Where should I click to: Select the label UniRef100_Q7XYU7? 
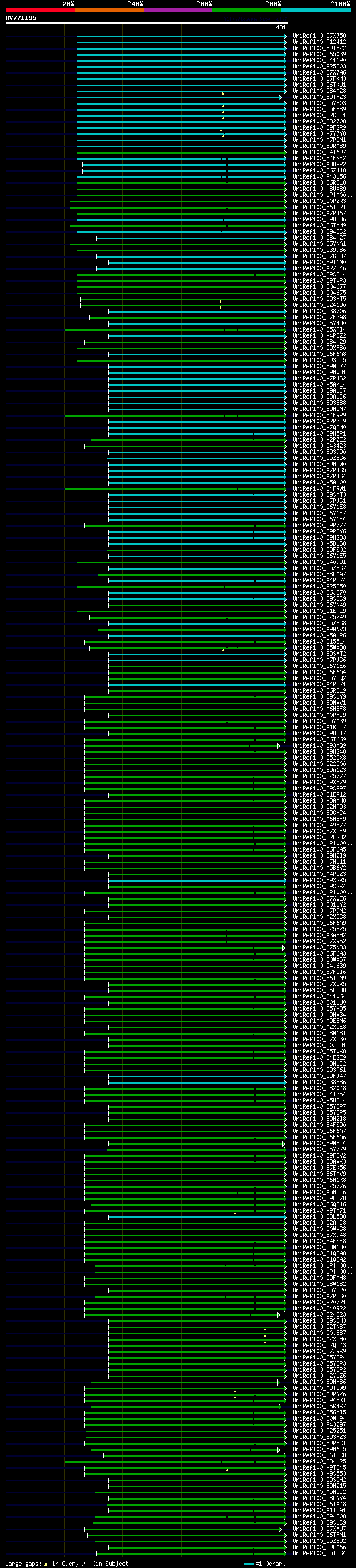click(x=319, y=1530)
